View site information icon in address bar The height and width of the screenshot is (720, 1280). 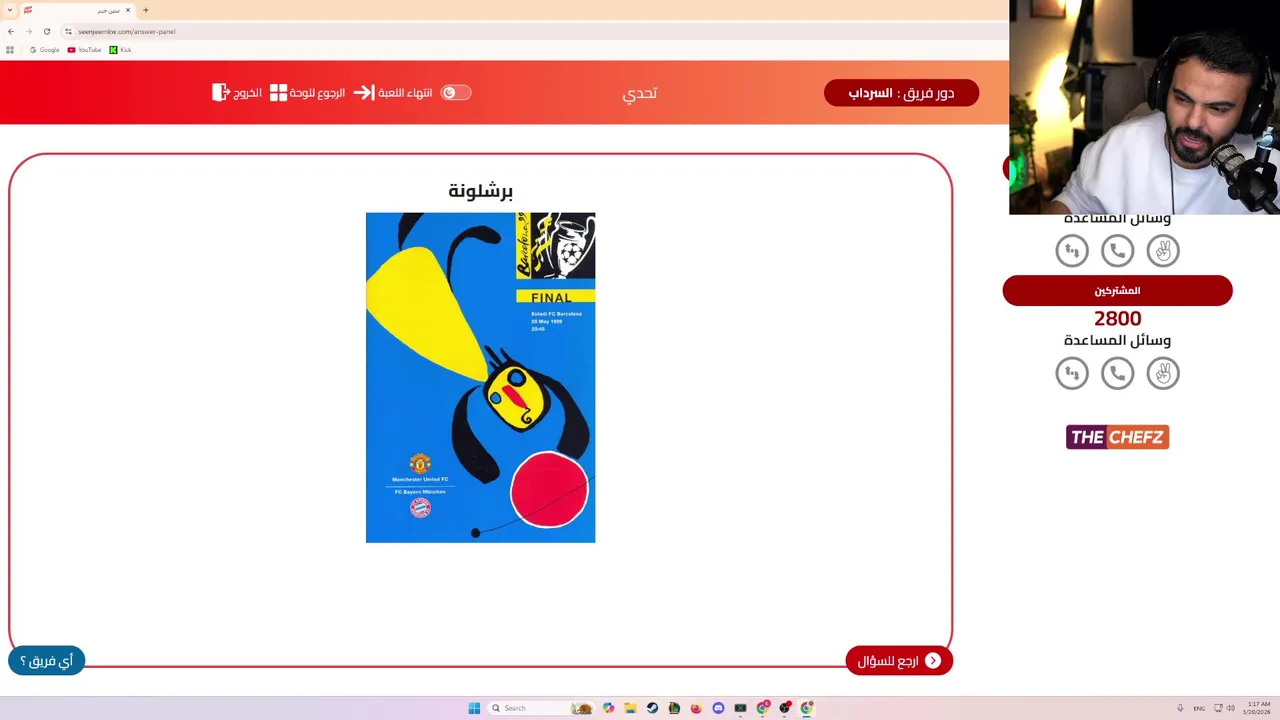pos(68,31)
